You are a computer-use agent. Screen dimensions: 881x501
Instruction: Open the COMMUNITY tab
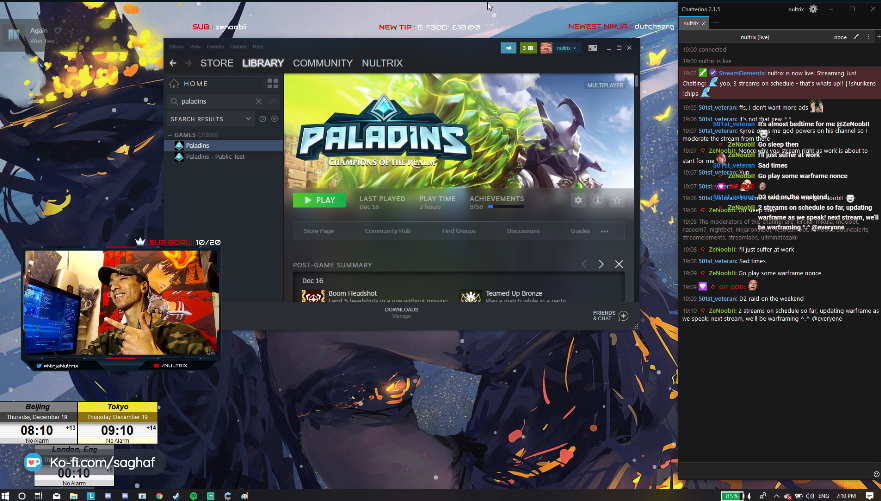(x=323, y=63)
